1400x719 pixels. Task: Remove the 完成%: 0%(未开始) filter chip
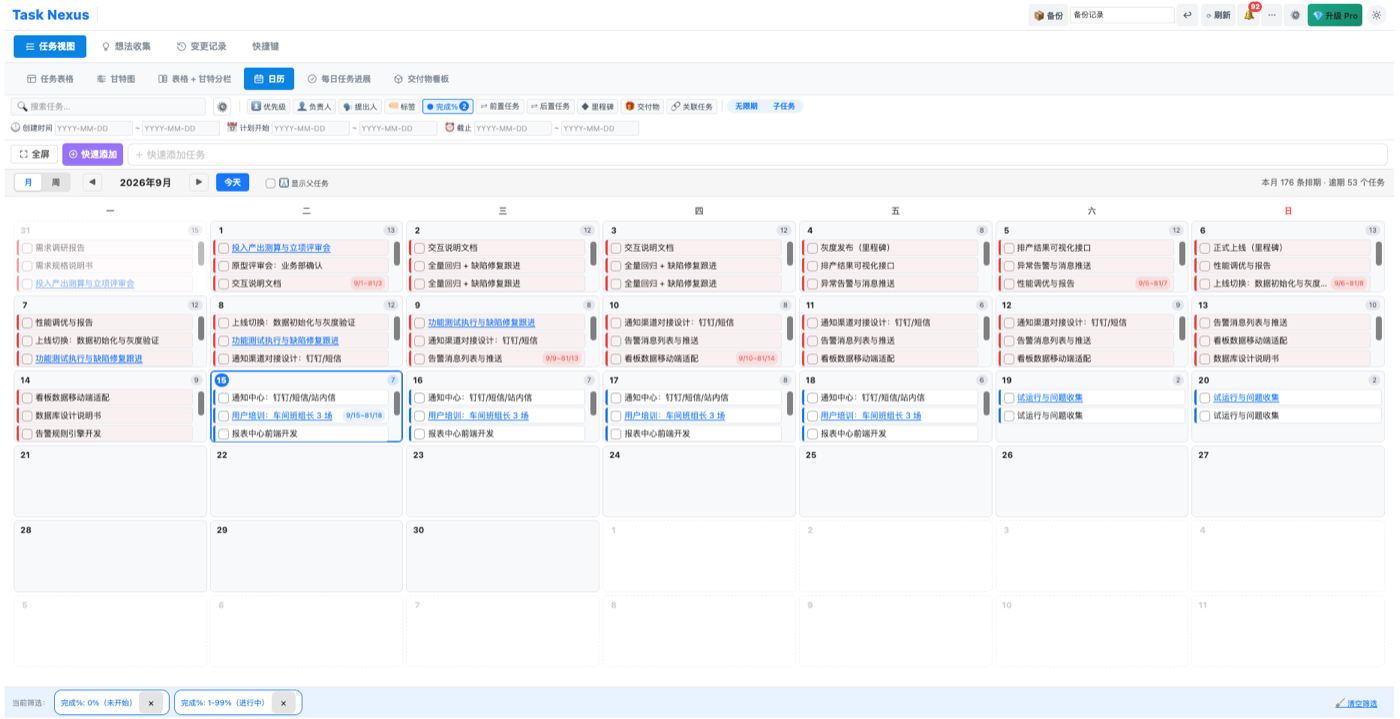pos(151,703)
